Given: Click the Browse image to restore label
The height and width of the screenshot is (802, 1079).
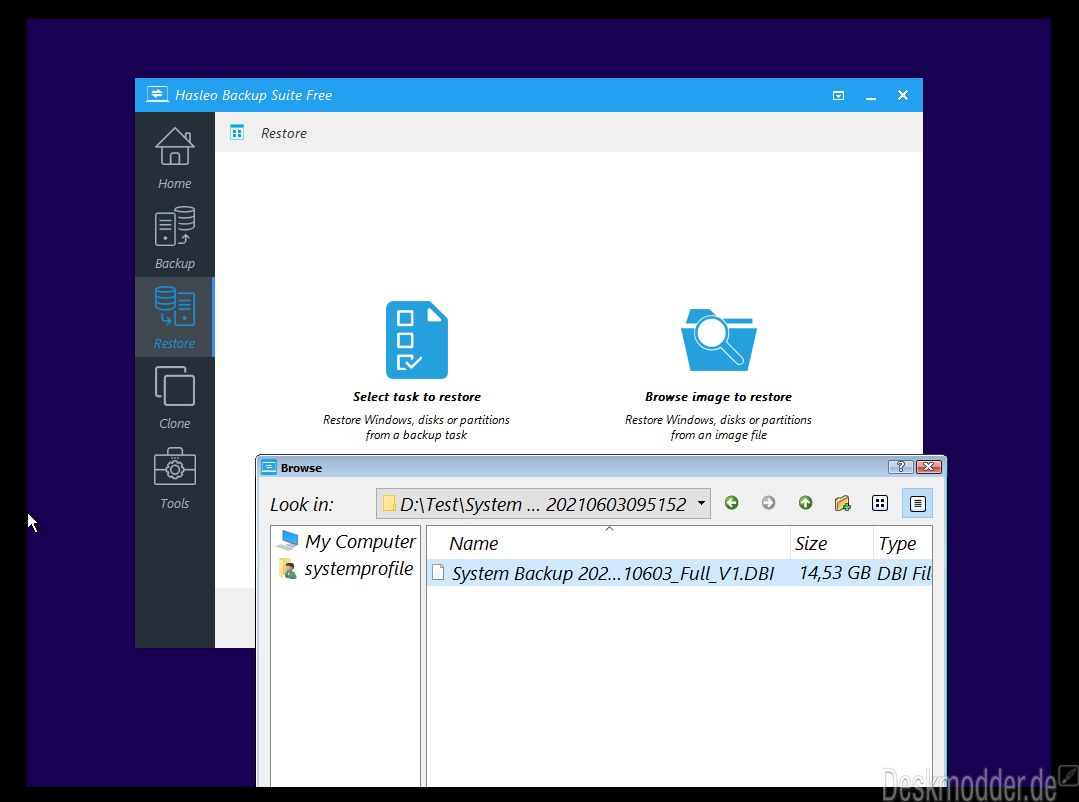Looking at the screenshot, I should point(718,397).
